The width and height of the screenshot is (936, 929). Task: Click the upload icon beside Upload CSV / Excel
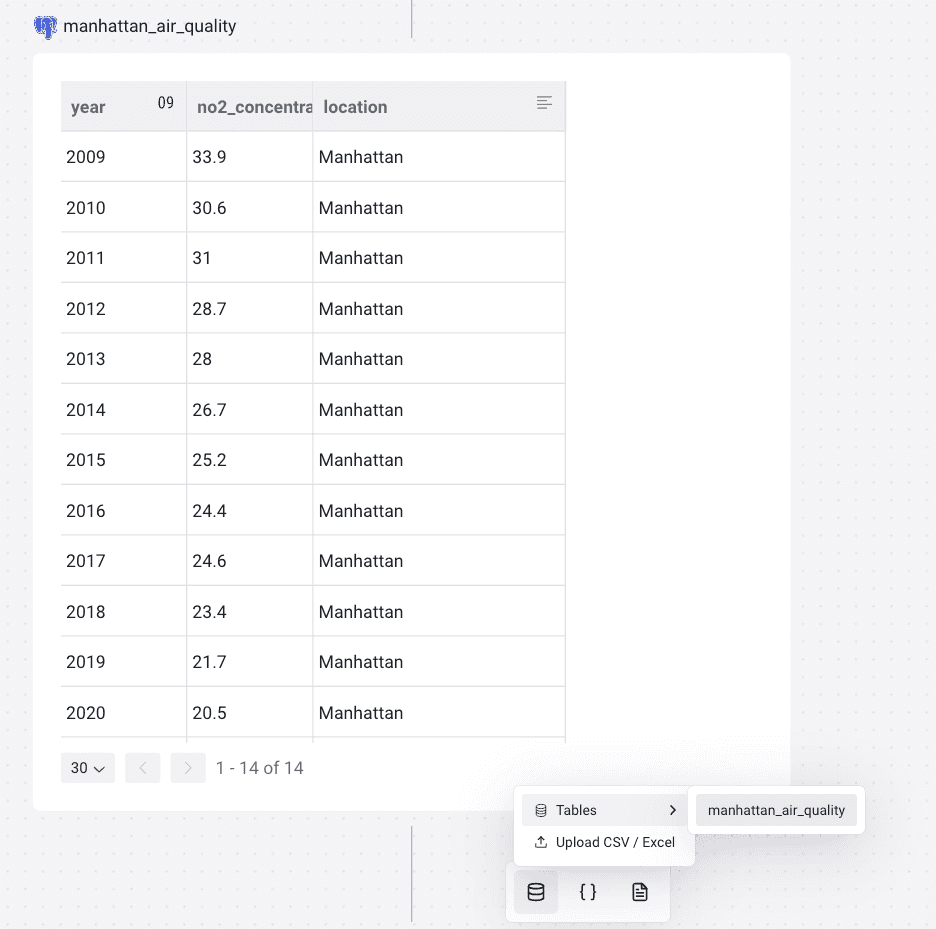(541, 842)
